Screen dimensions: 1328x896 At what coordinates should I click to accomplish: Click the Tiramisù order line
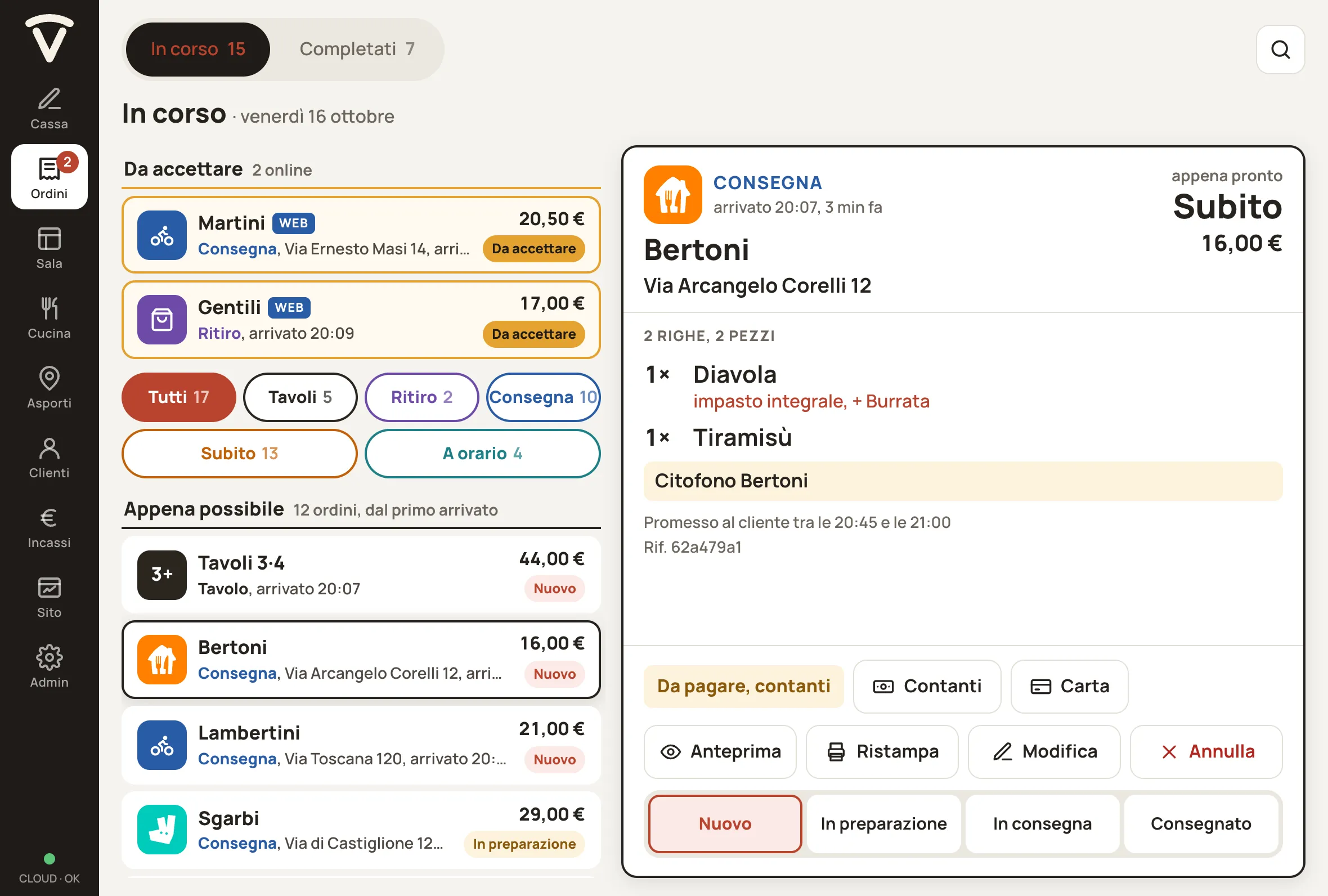pos(962,437)
